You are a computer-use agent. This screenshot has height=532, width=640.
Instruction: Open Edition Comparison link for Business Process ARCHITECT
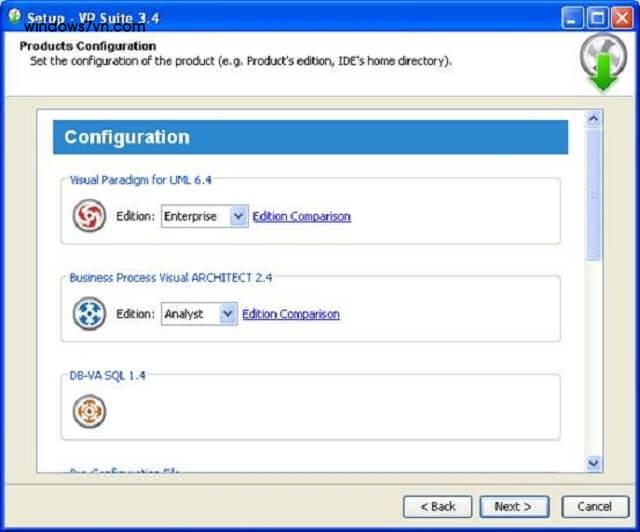tap(291, 314)
